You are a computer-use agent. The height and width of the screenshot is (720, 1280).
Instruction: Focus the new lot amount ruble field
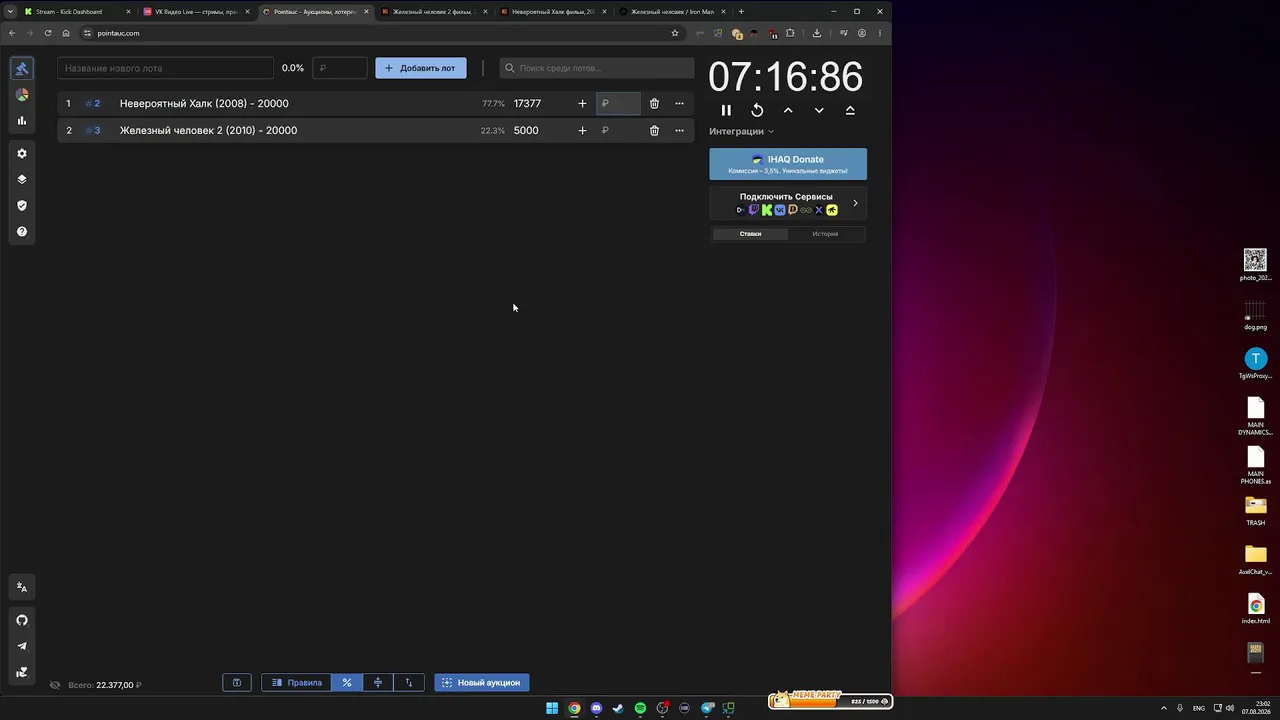coord(340,68)
